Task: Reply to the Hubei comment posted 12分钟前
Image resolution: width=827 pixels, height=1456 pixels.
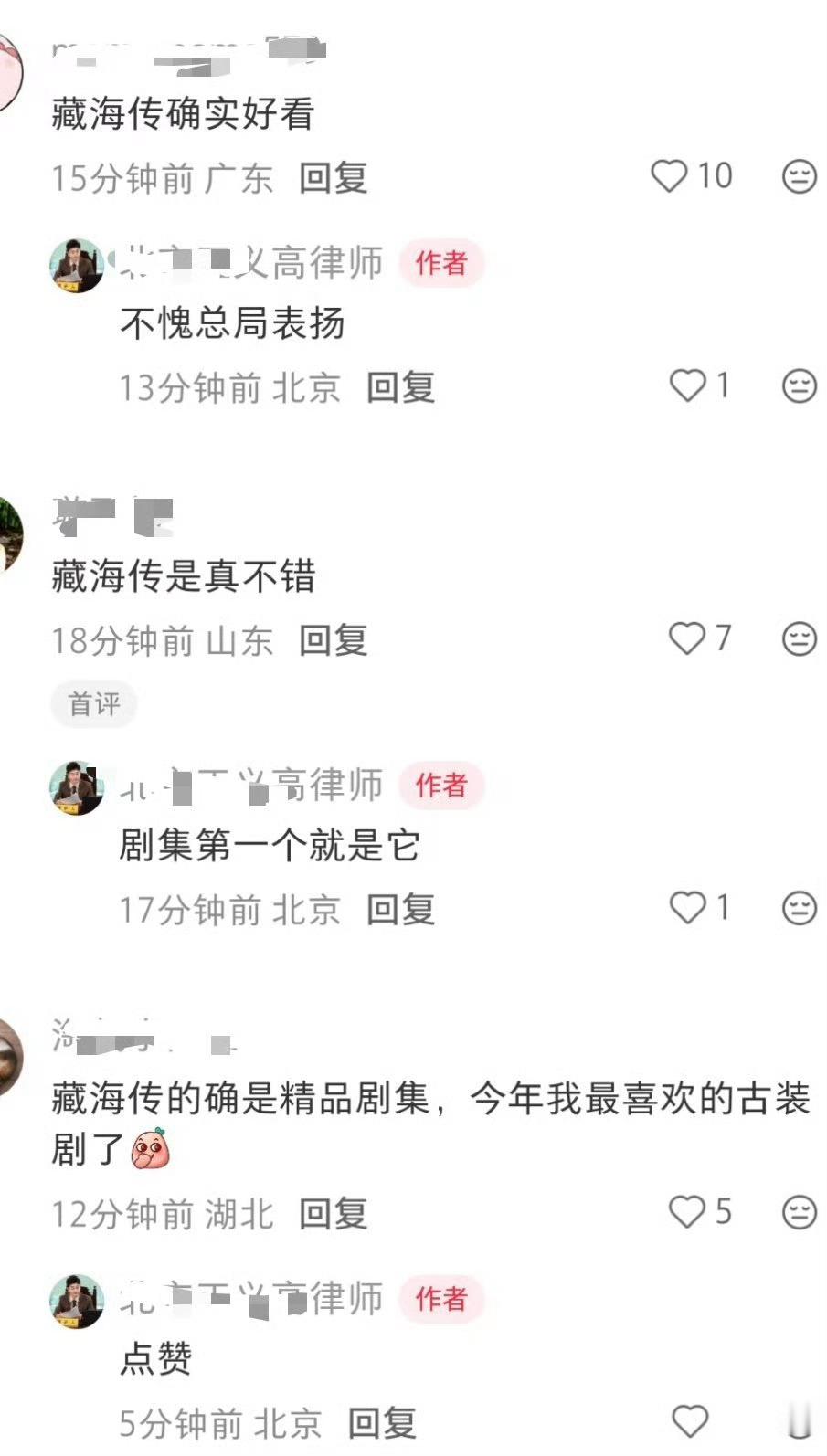Action: coord(334,1214)
